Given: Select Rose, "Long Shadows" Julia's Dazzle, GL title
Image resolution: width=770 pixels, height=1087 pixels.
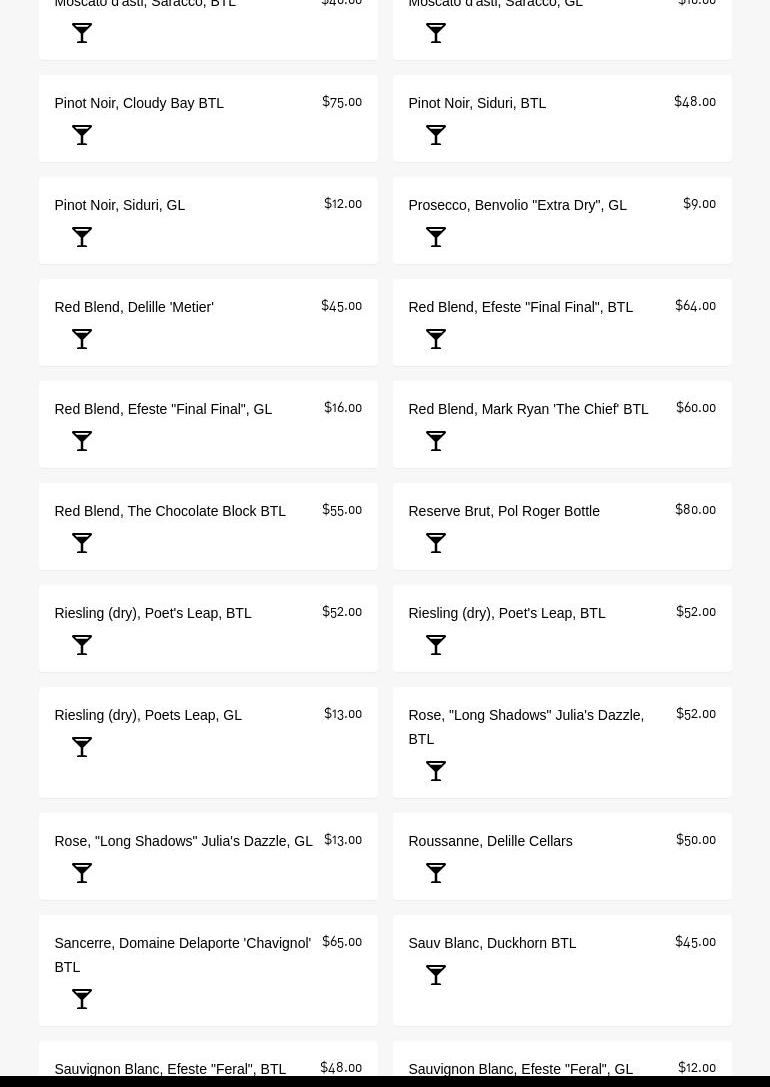Looking at the screenshot, I should click(183, 841).
